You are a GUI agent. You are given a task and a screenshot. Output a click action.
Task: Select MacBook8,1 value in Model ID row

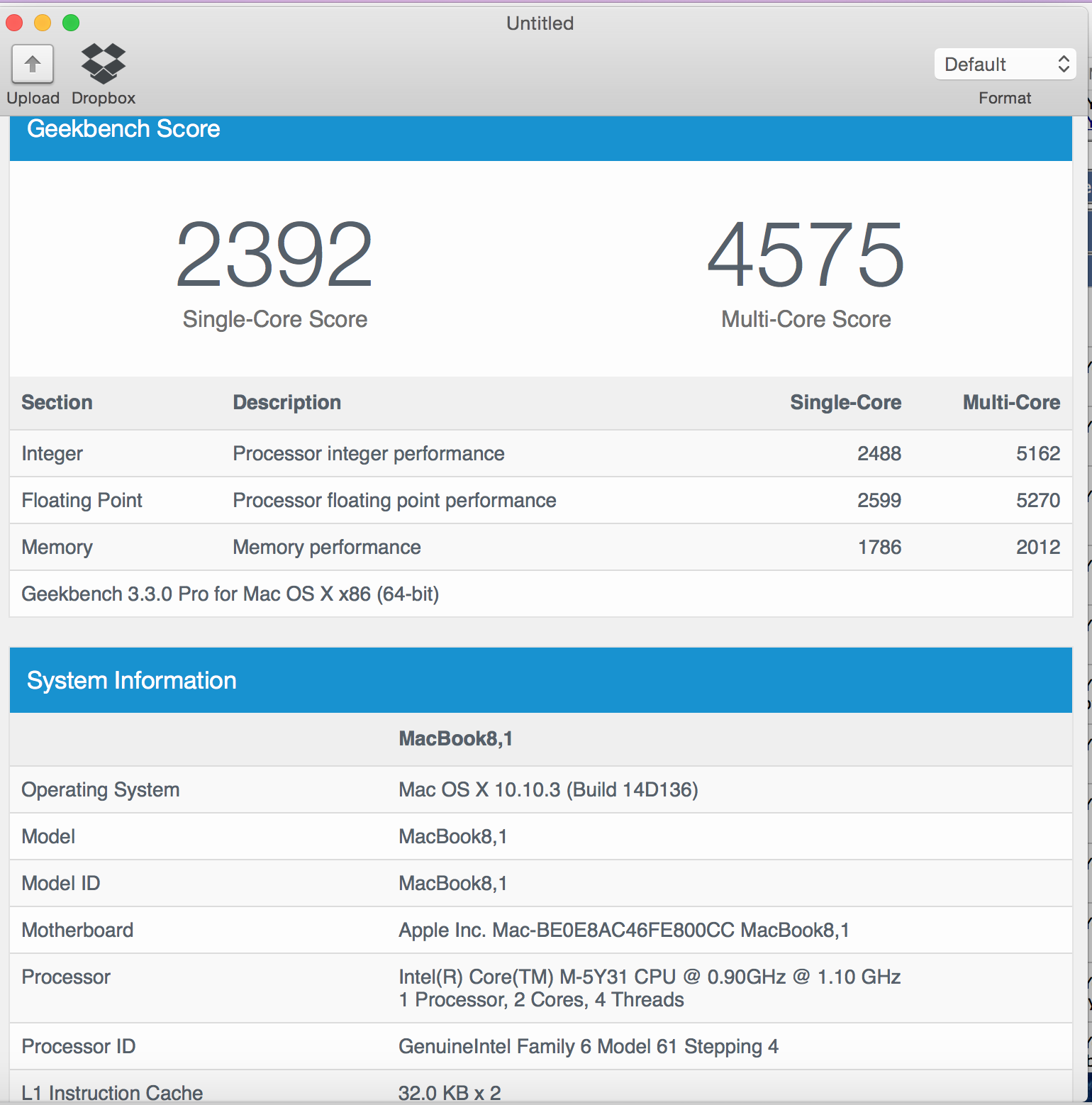(x=453, y=884)
